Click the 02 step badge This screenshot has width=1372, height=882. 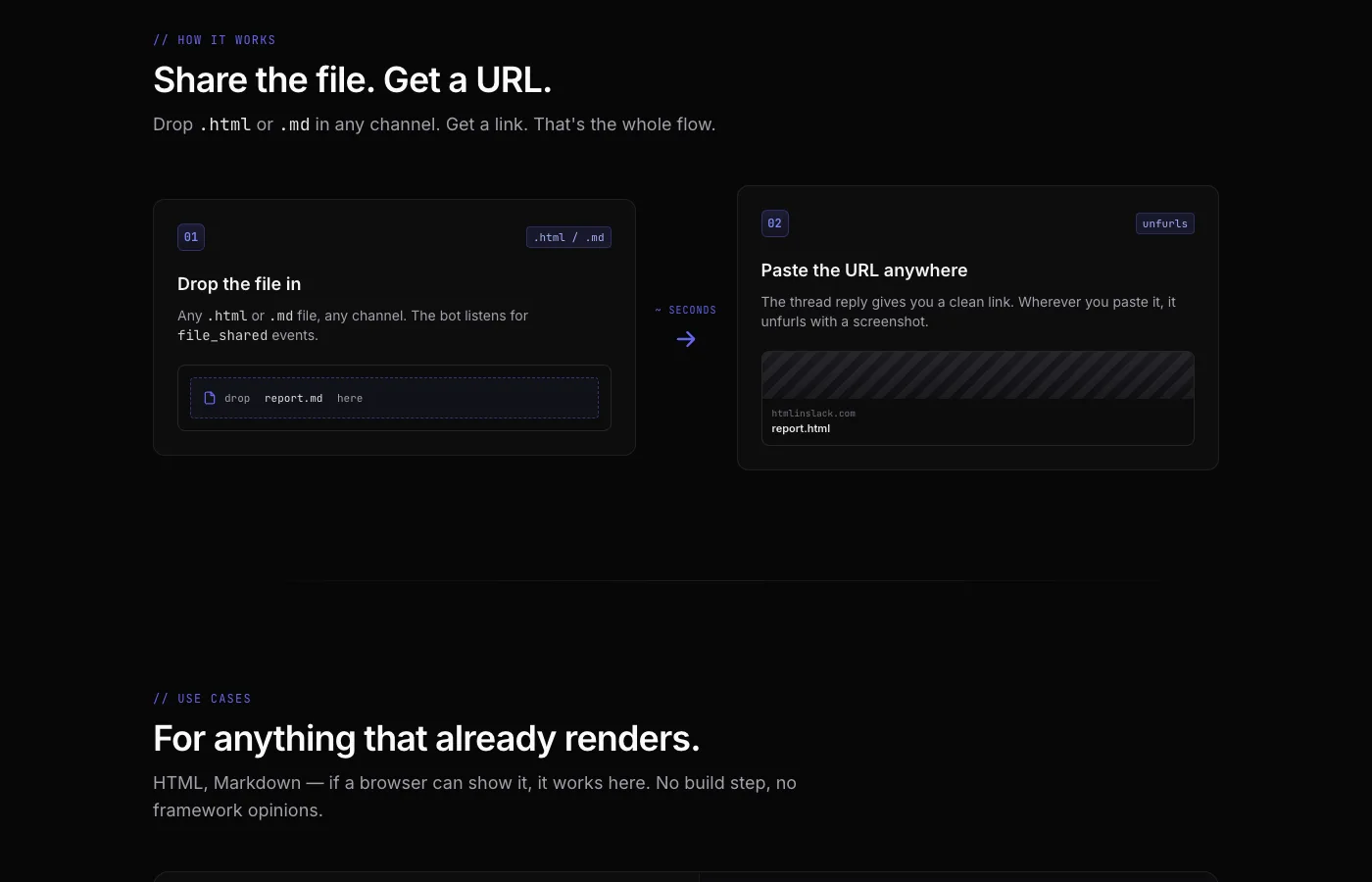point(775,223)
